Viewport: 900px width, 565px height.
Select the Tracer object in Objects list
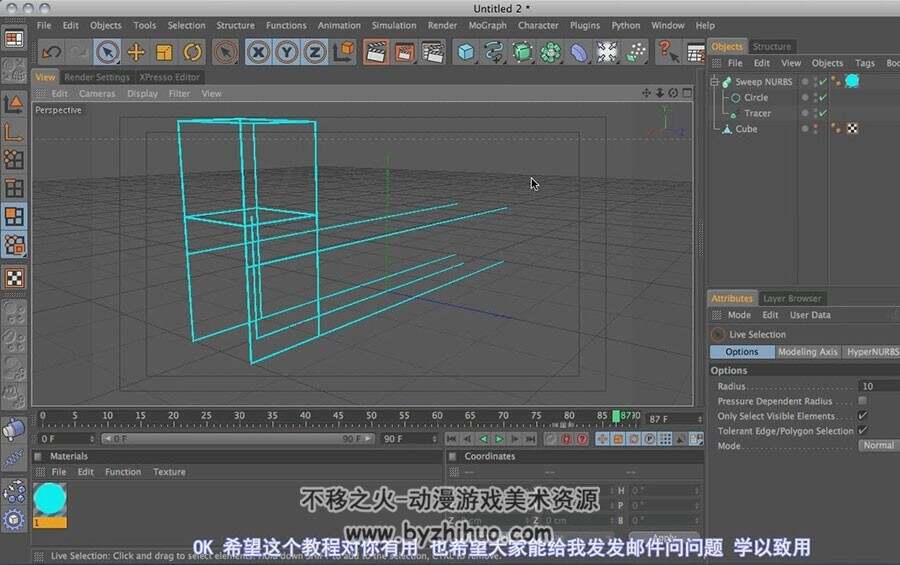[757, 114]
